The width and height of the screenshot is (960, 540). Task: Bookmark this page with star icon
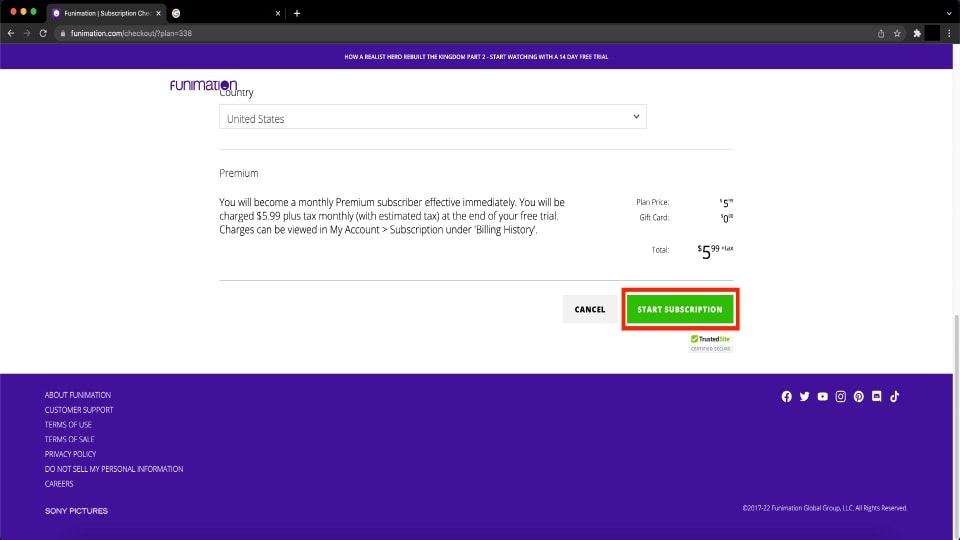(x=897, y=34)
